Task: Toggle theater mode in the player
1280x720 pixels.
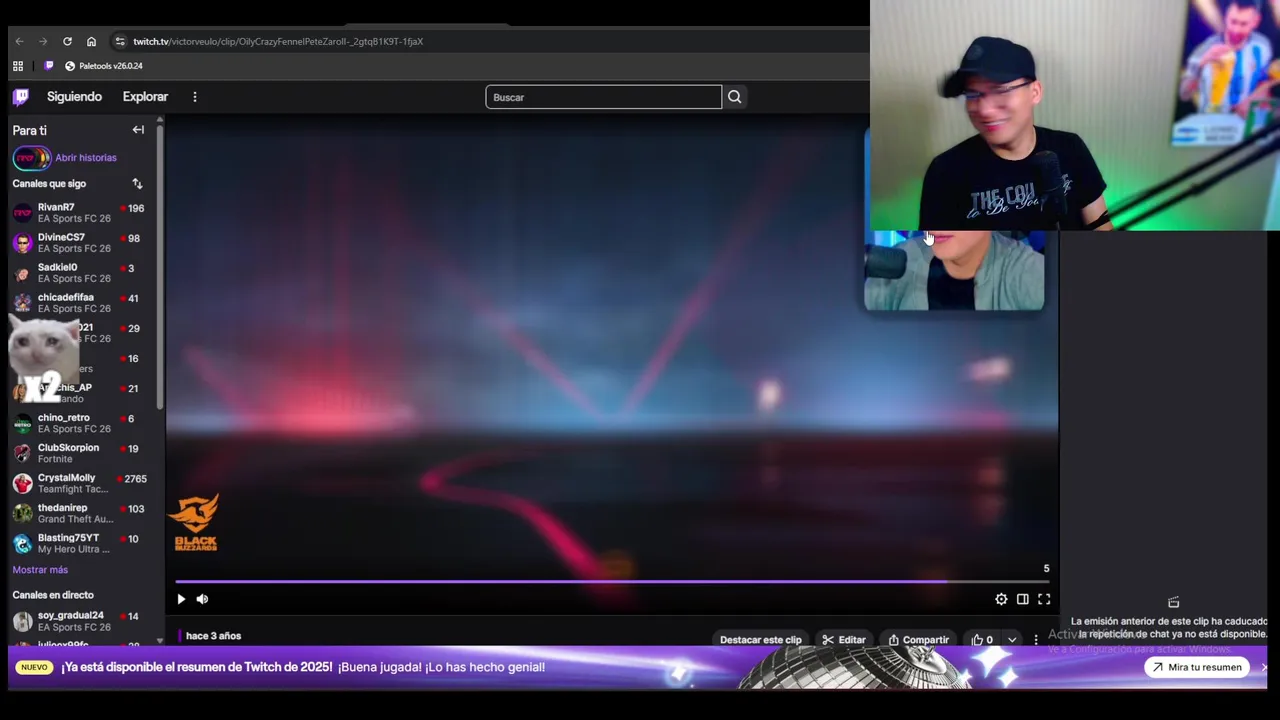Action: (1022, 599)
